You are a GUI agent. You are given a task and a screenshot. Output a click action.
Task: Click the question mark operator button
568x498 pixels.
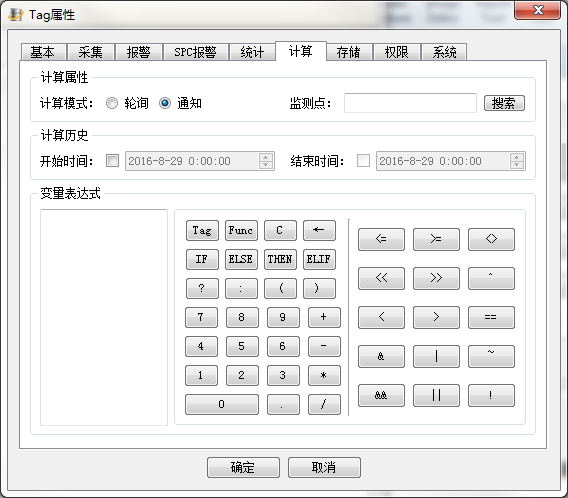[202, 288]
